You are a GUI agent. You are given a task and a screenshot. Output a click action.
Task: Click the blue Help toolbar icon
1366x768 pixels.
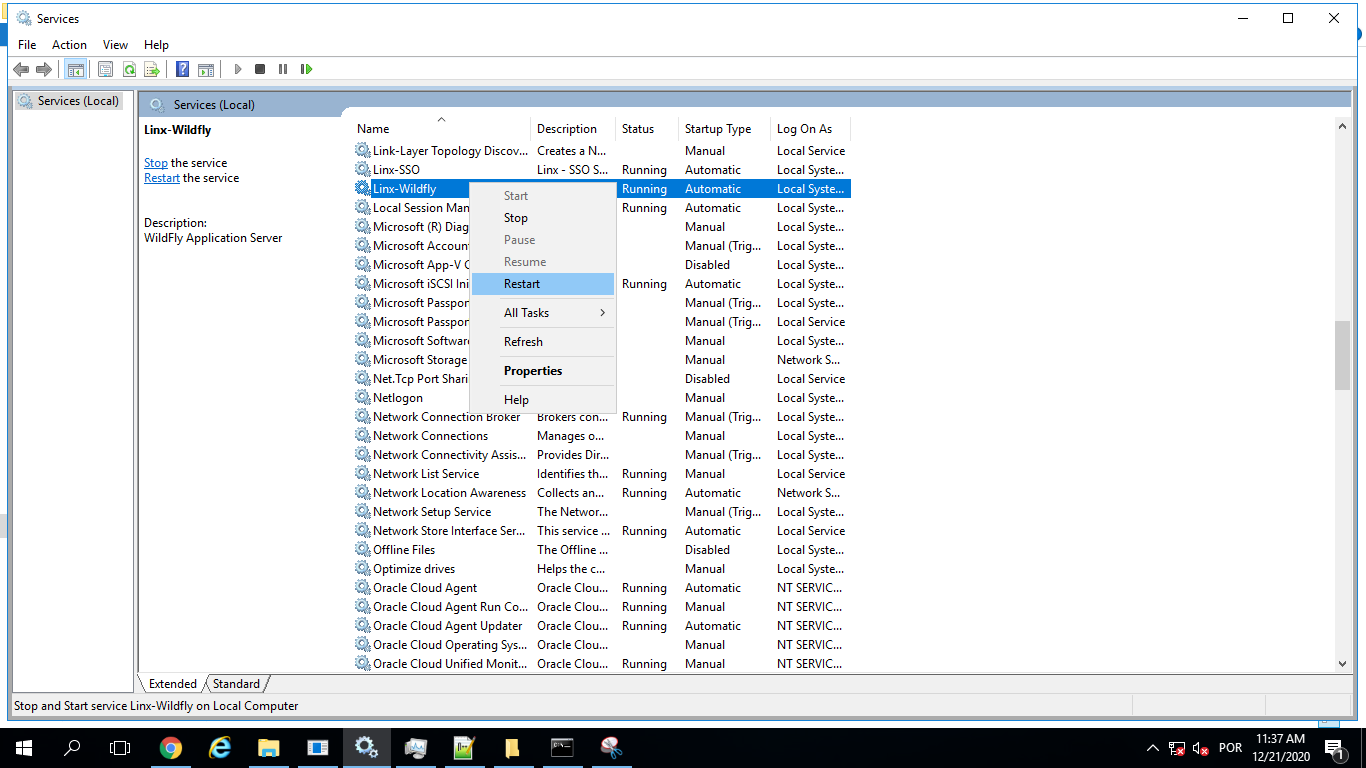click(x=182, y=69)
